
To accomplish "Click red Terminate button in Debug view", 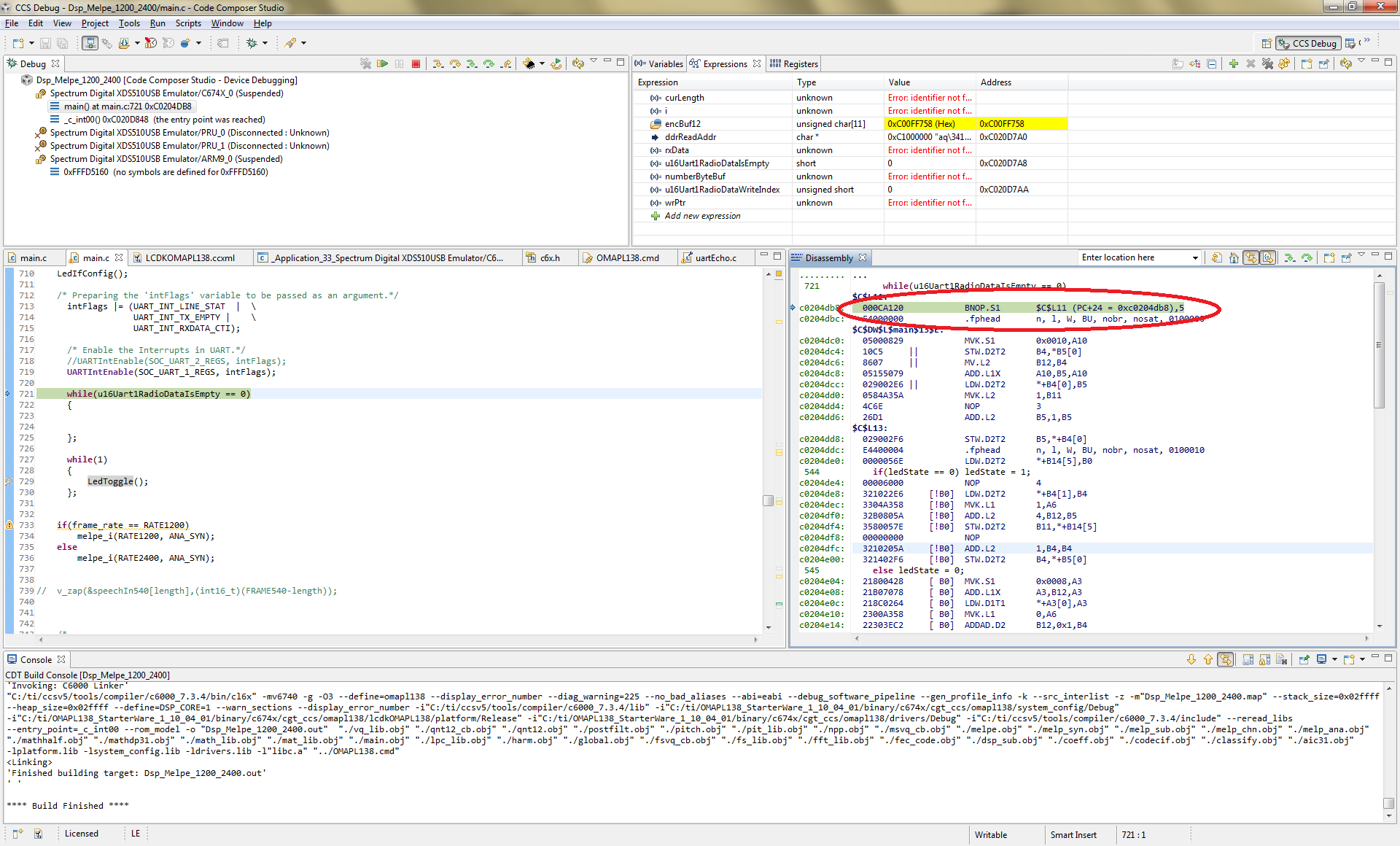I will point(416,64).
